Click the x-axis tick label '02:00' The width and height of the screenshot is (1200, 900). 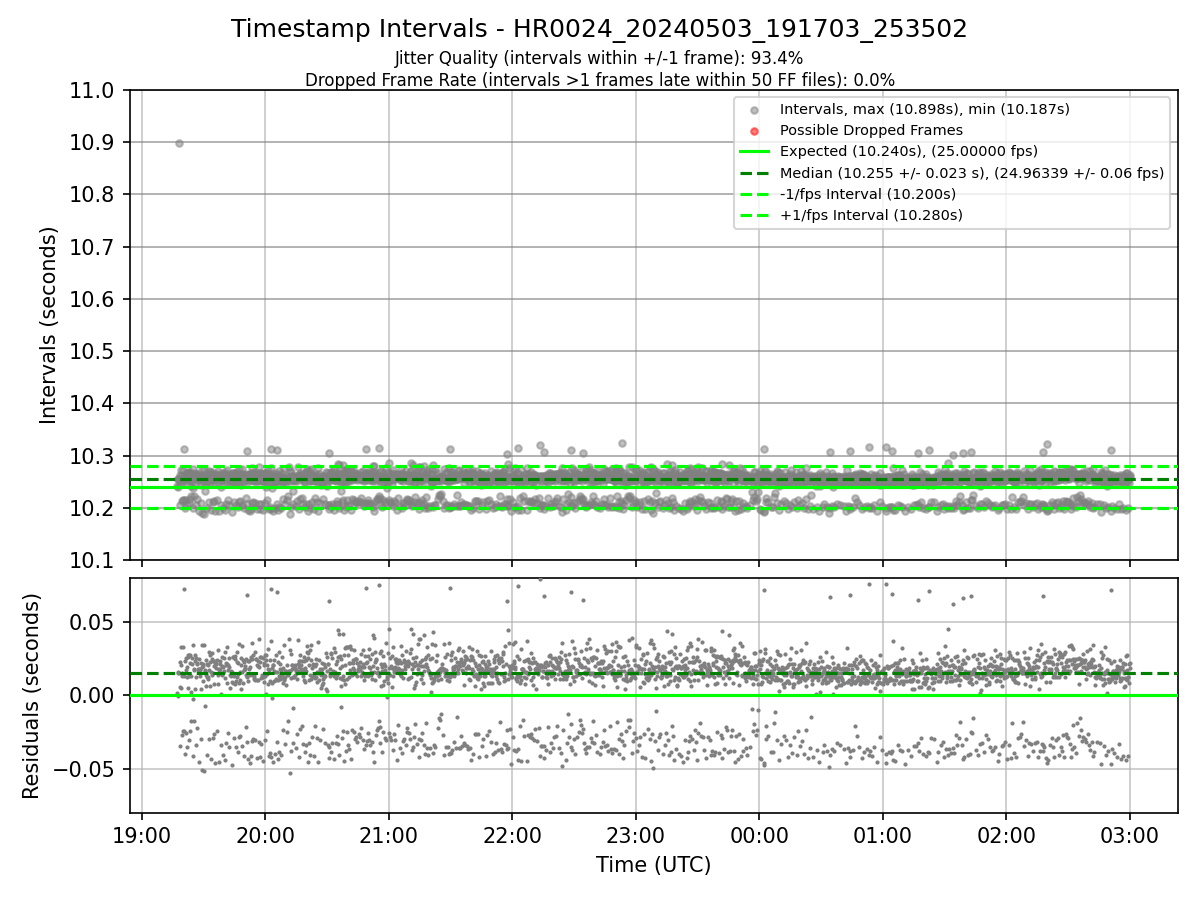[1006, 834]
